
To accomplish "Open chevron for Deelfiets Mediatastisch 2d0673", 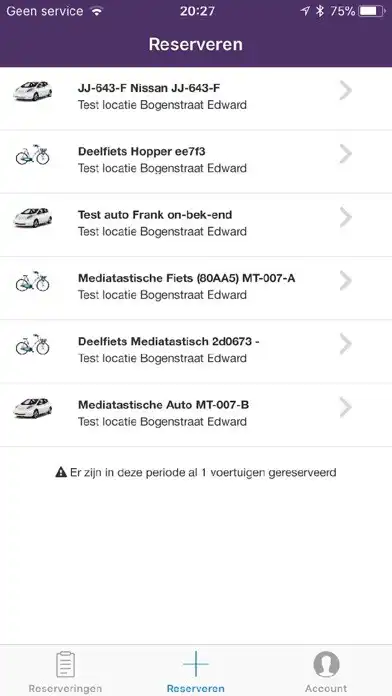I will pyautogui.click(x=345, y=344).
